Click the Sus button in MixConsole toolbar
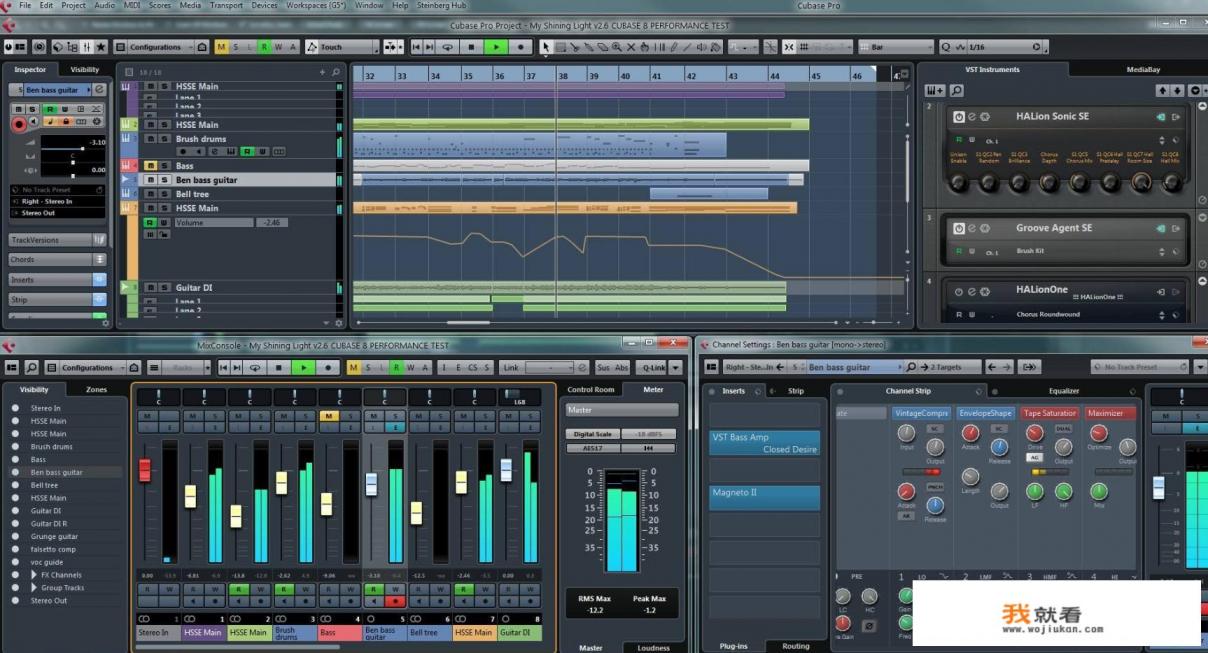1208x653 pixels. (x=603, y=368)
